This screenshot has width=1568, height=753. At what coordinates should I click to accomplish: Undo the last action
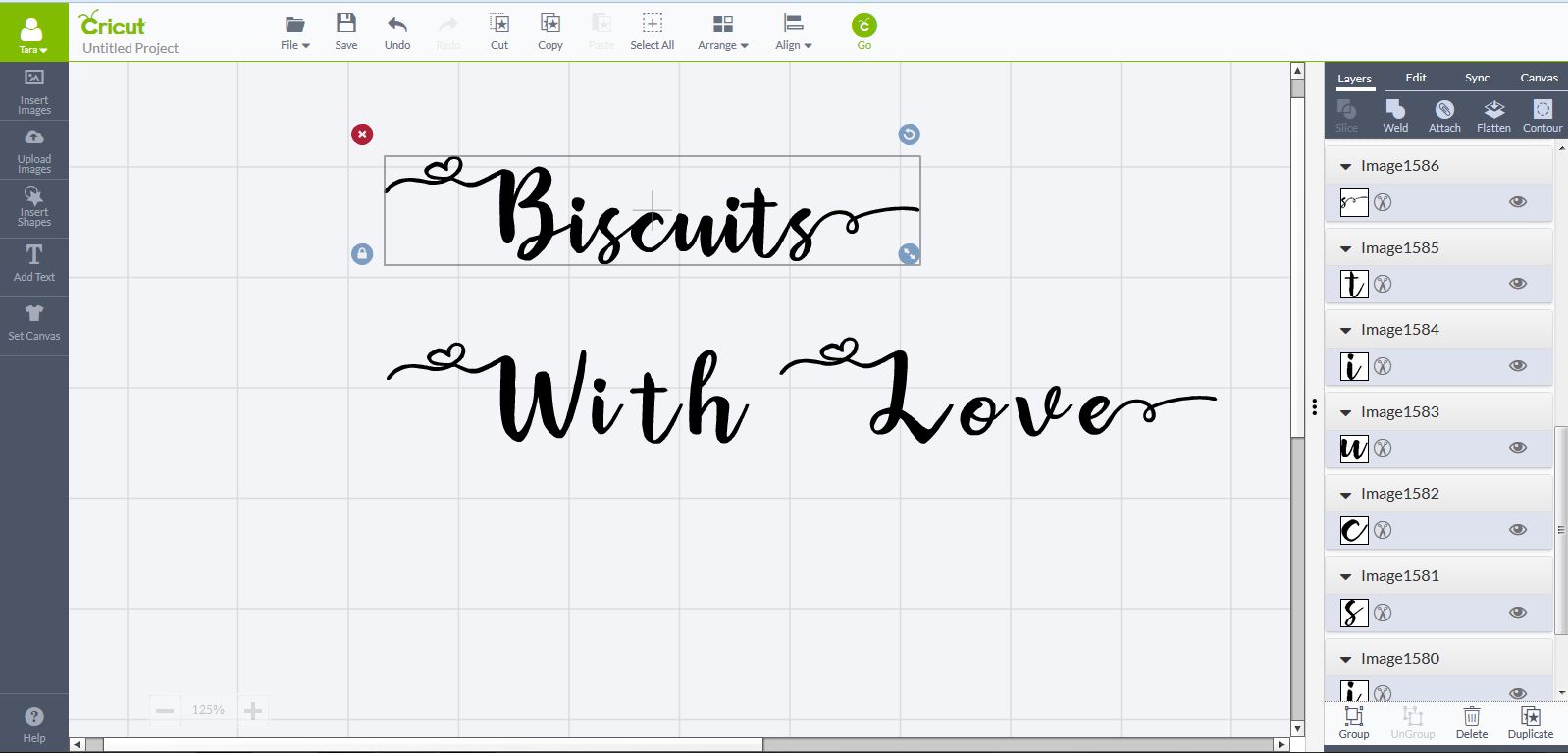tap(397, 31)
